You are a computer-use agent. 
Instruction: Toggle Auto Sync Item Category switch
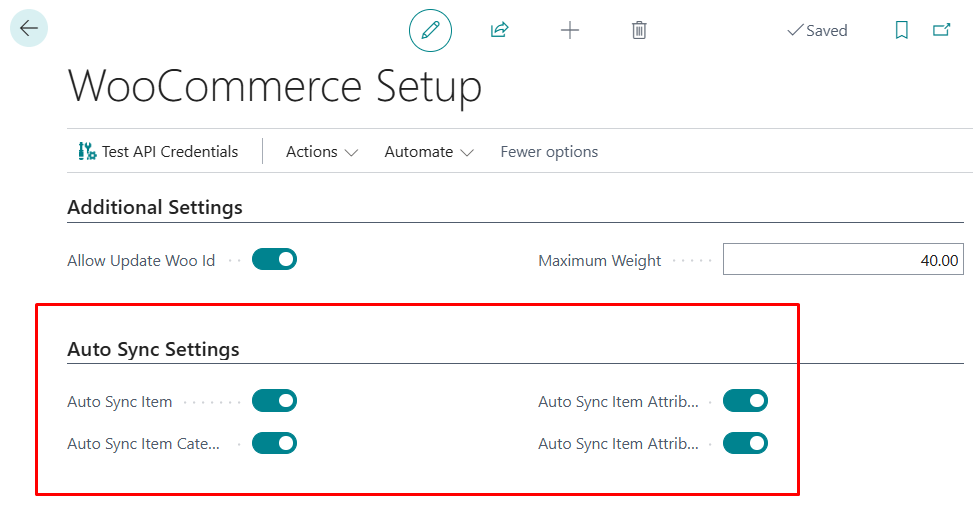pos(274,443)
